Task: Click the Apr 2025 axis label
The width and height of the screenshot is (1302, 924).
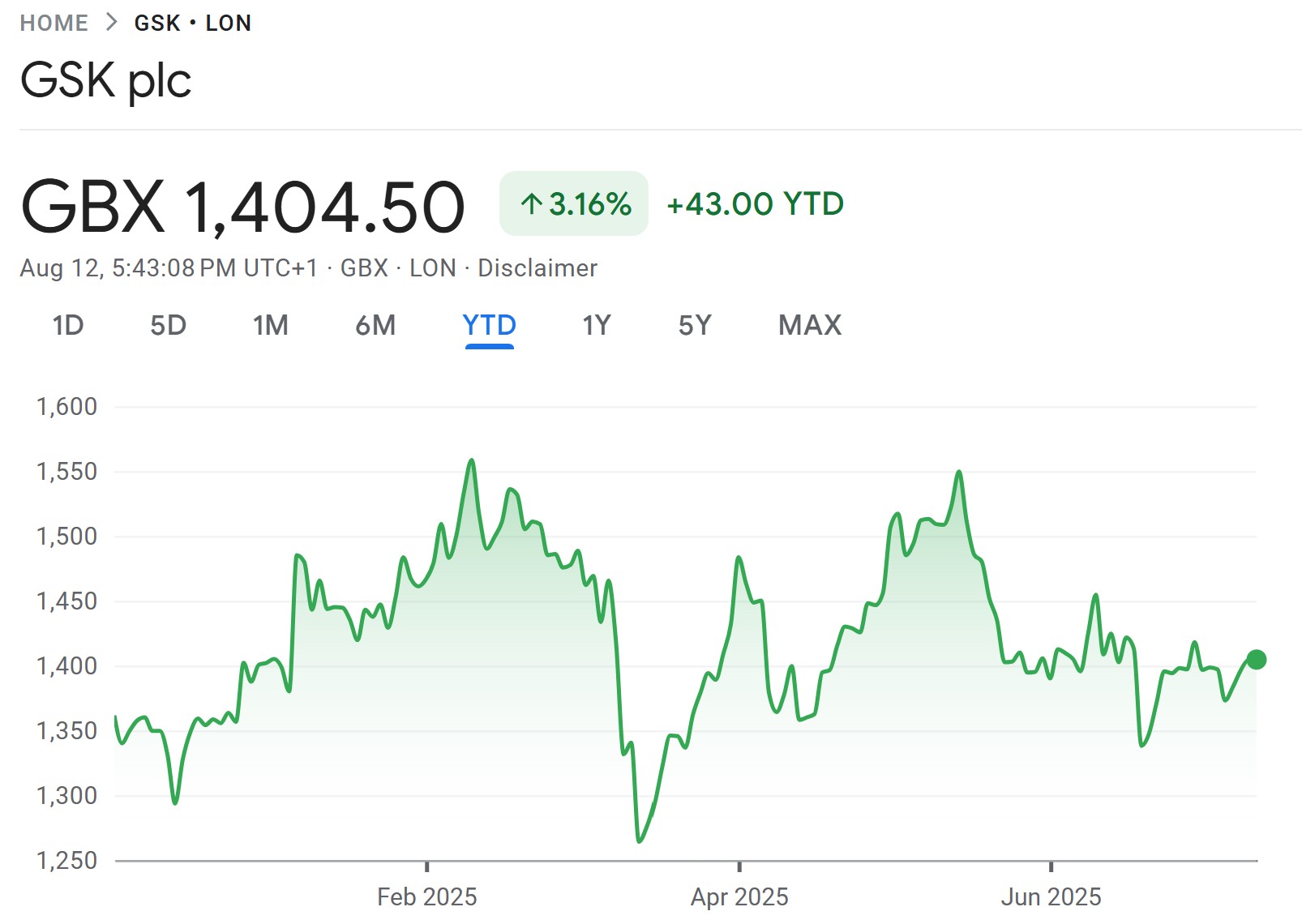Action: pyautogui.click(x=739, y=896)
